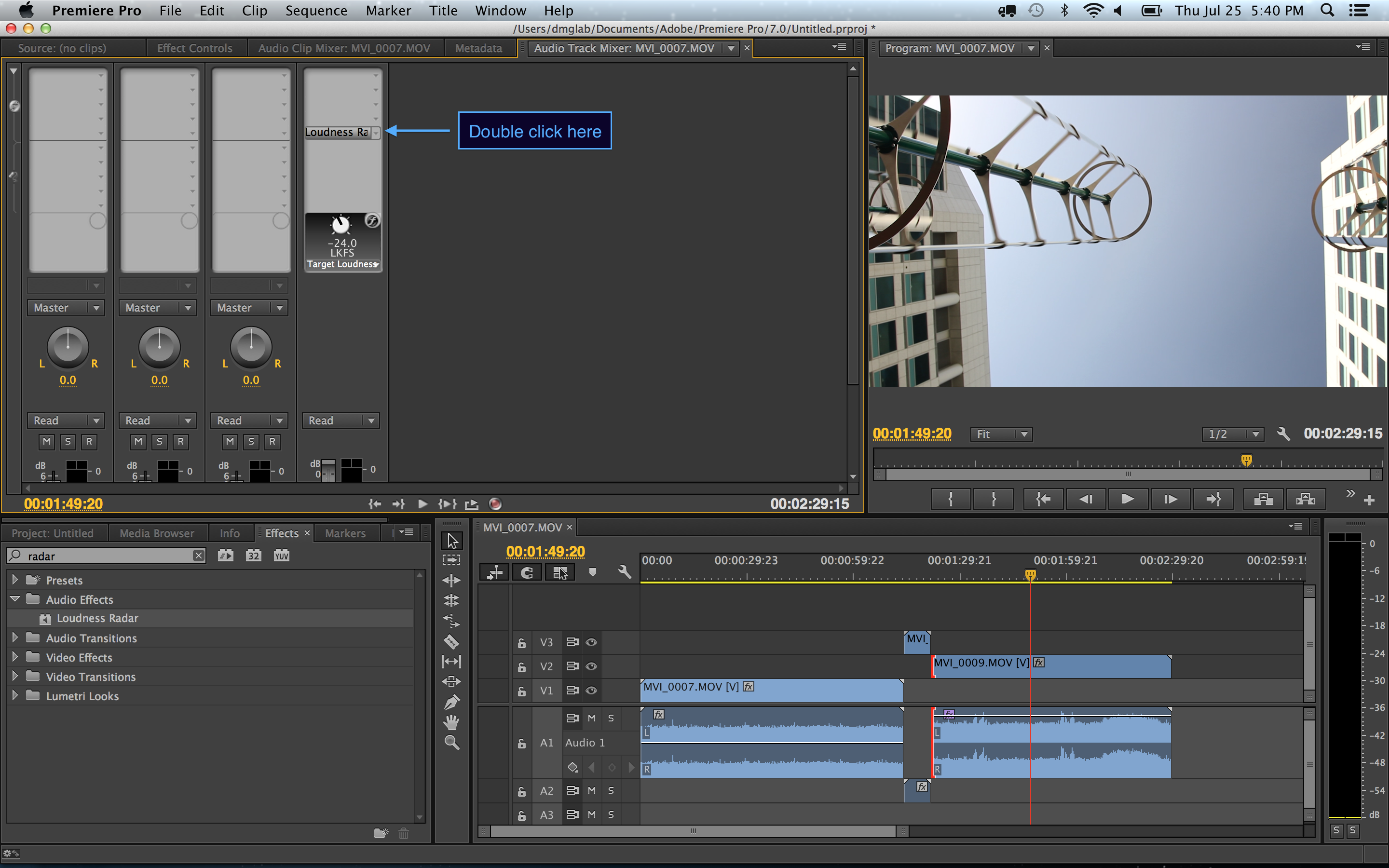Switch to the Media Browser tab

(x=157, y=533)
